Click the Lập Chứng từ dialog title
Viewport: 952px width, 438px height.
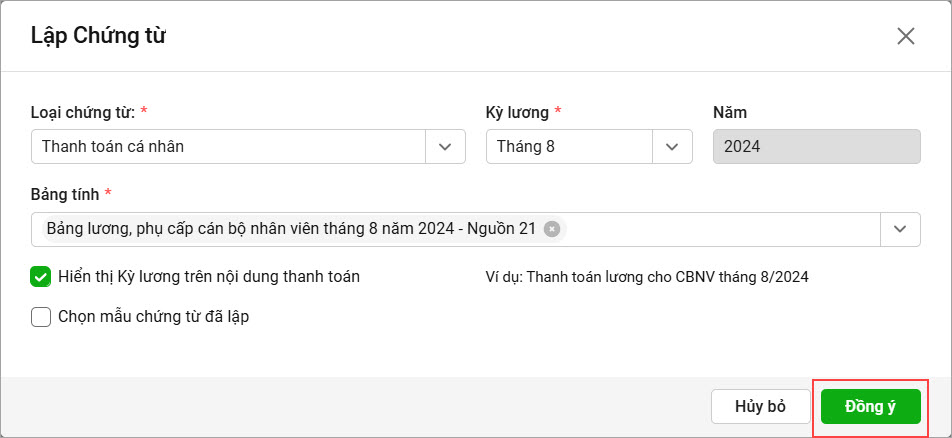(98, 36)
